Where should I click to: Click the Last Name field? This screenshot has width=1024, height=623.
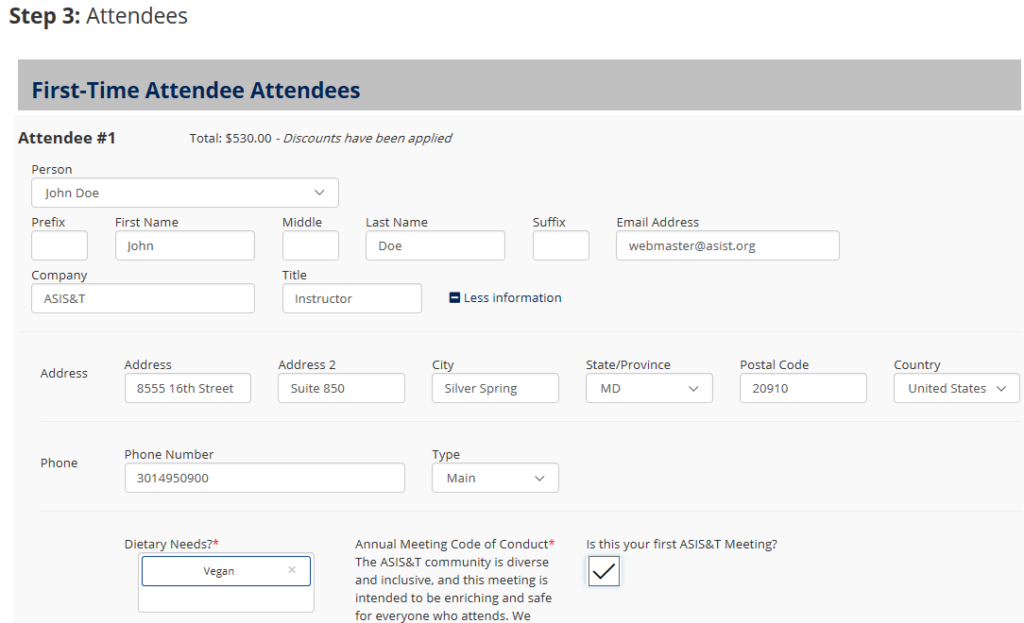click(435, 246)
